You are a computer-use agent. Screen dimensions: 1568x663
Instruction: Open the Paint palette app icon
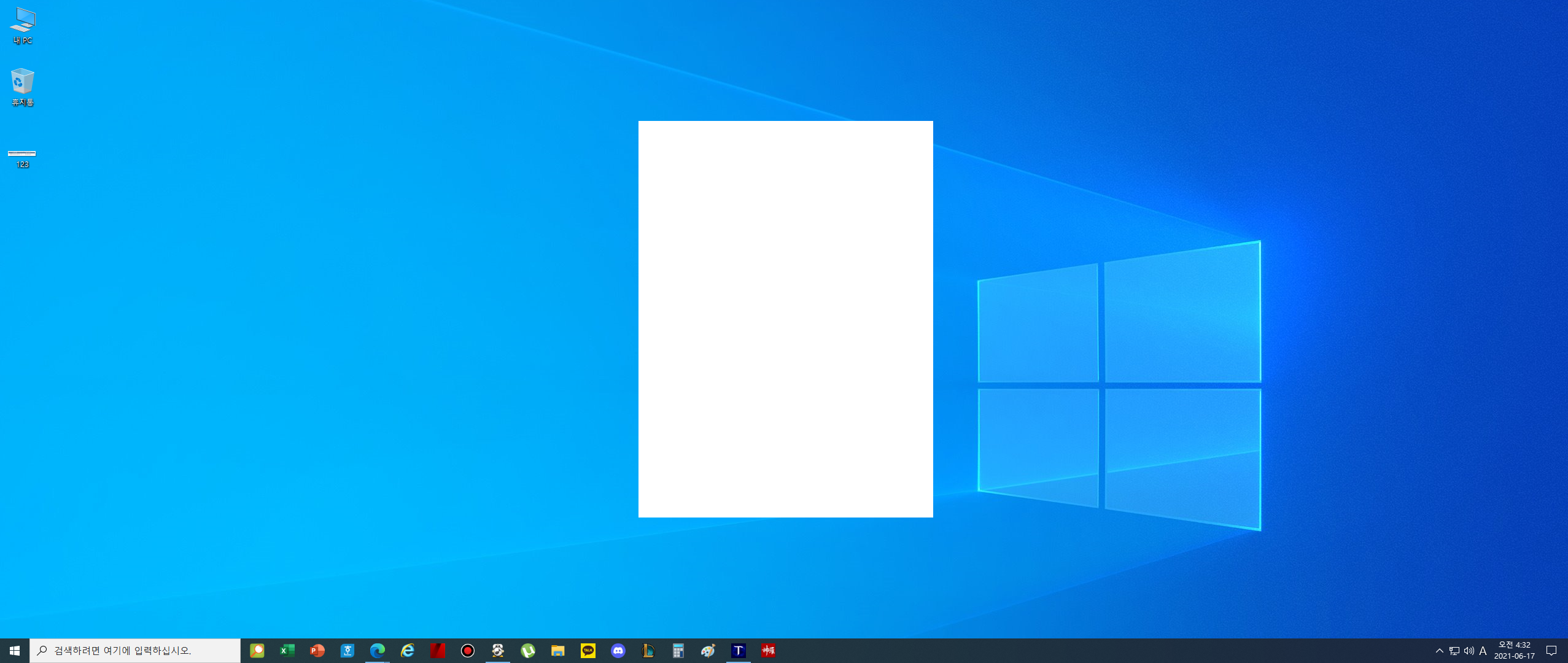(708, 651)
